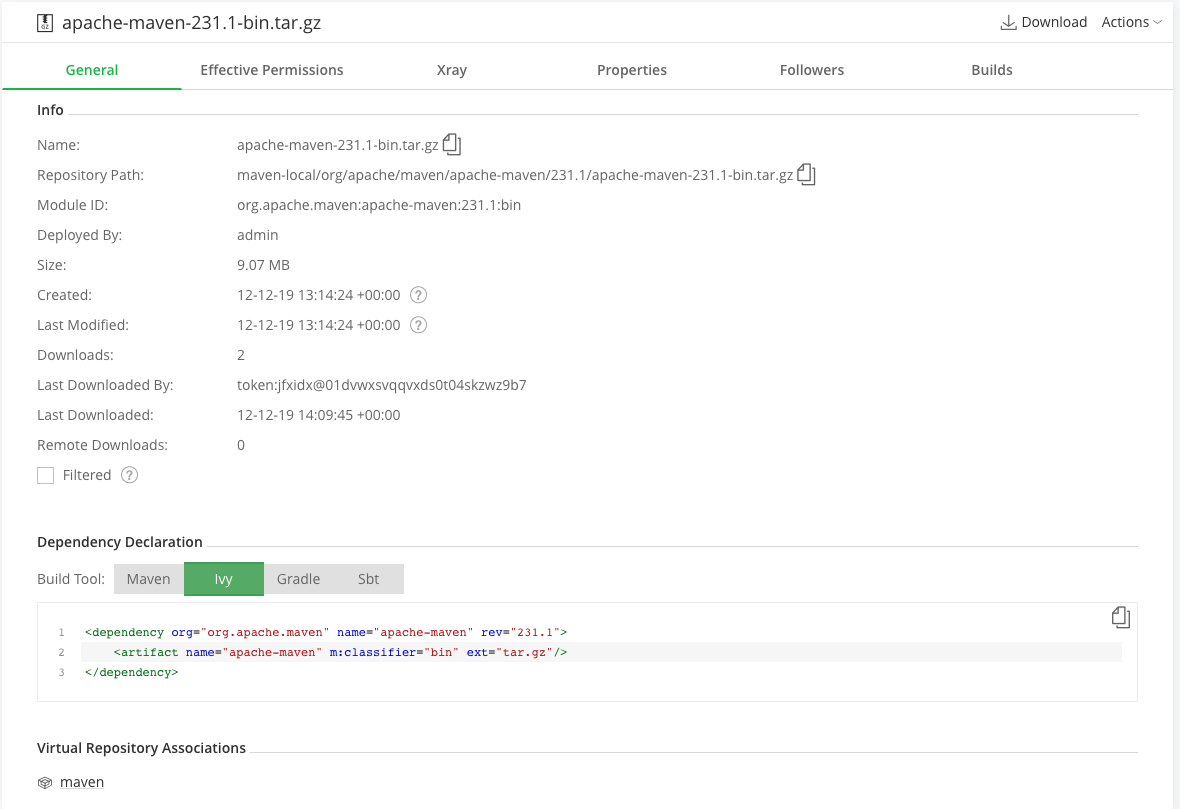This screenshot has width=1180, height=809.
Task: Open the Xray tab
Action: click(452, 70)
